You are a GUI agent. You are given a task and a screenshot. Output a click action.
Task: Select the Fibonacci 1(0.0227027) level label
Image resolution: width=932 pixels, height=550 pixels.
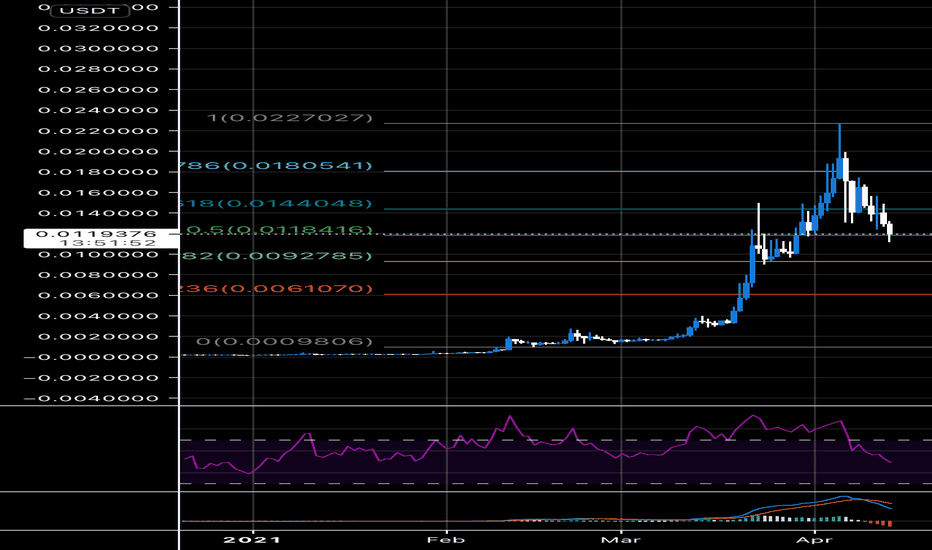pos(290,118)
